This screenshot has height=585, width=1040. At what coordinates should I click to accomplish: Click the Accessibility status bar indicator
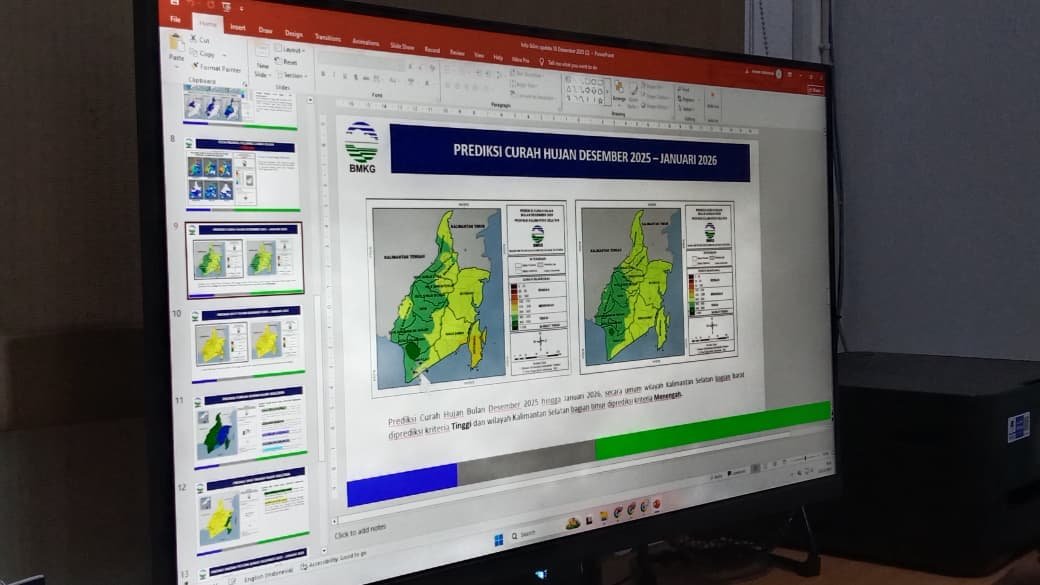point(334,561)
